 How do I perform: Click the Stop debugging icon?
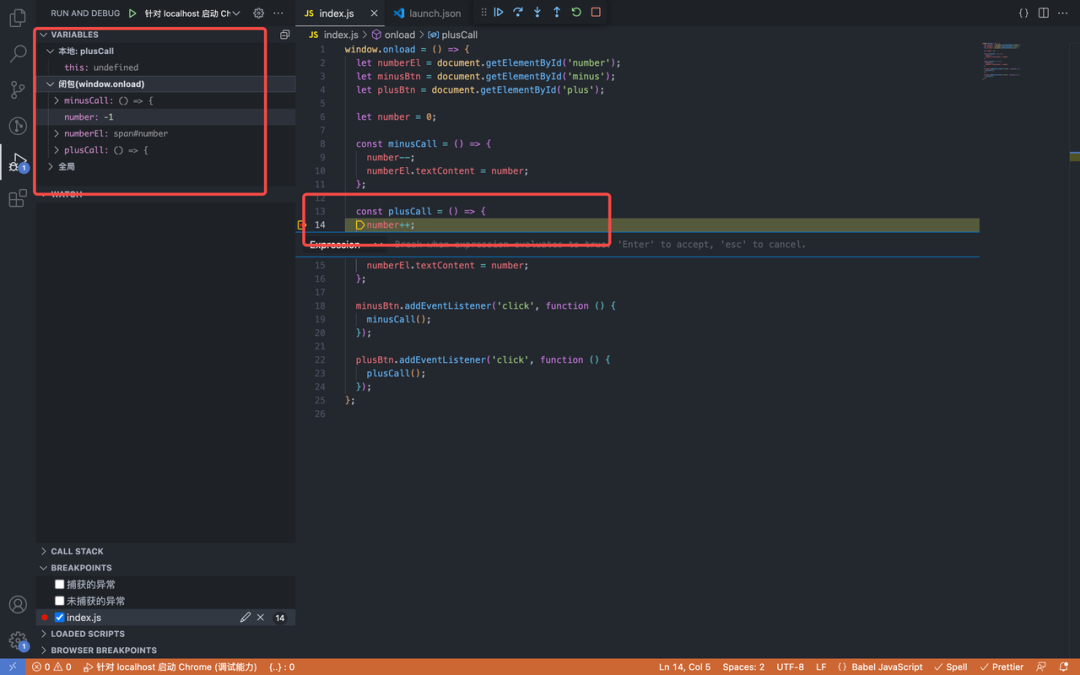point(594,12)
